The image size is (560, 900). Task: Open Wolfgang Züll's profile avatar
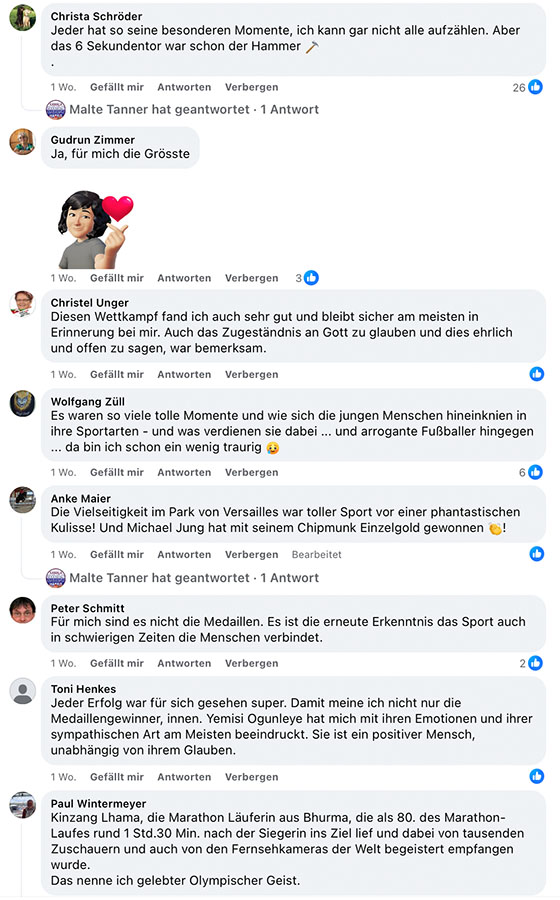pos(23,403)
